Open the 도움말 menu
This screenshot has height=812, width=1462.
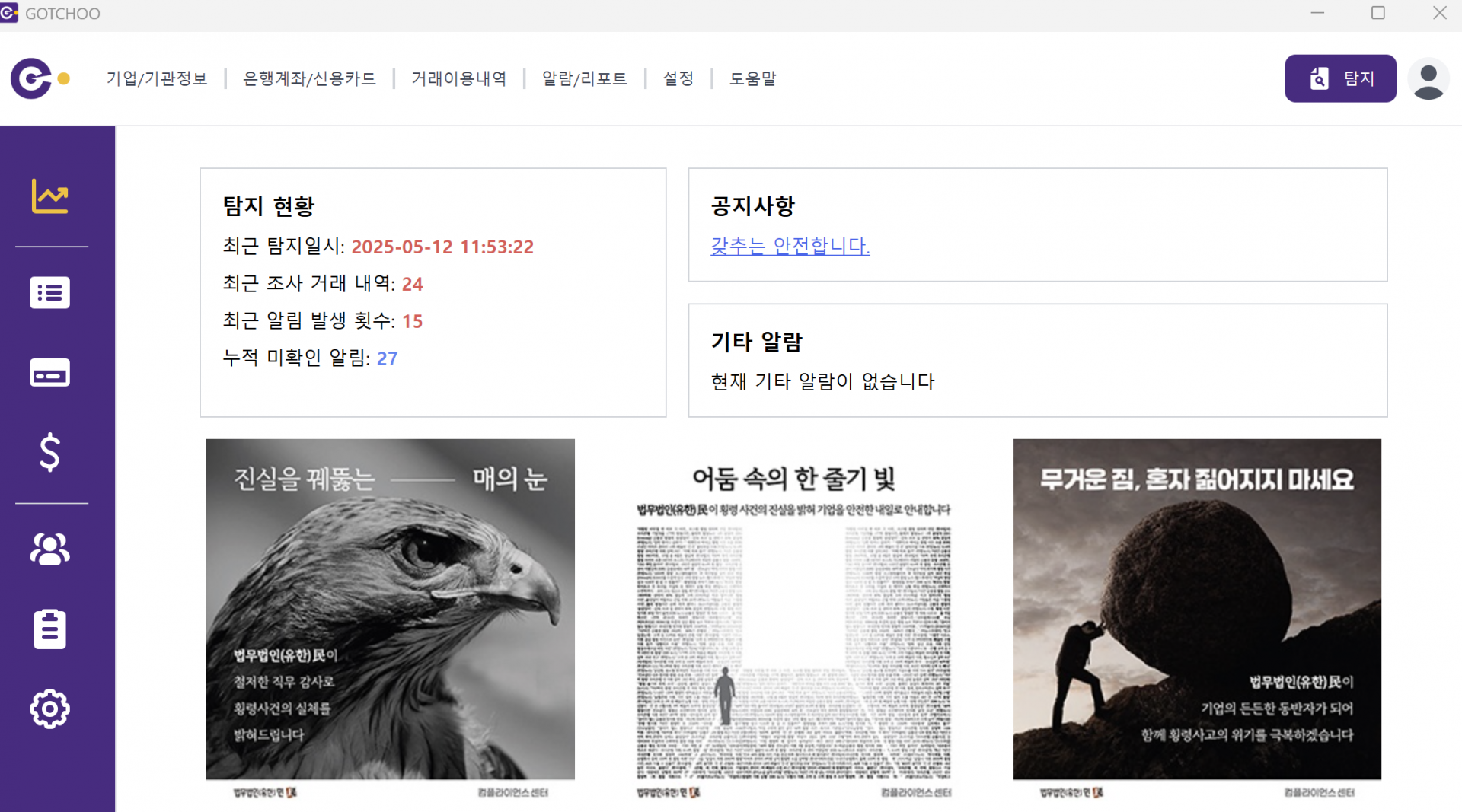753,78
